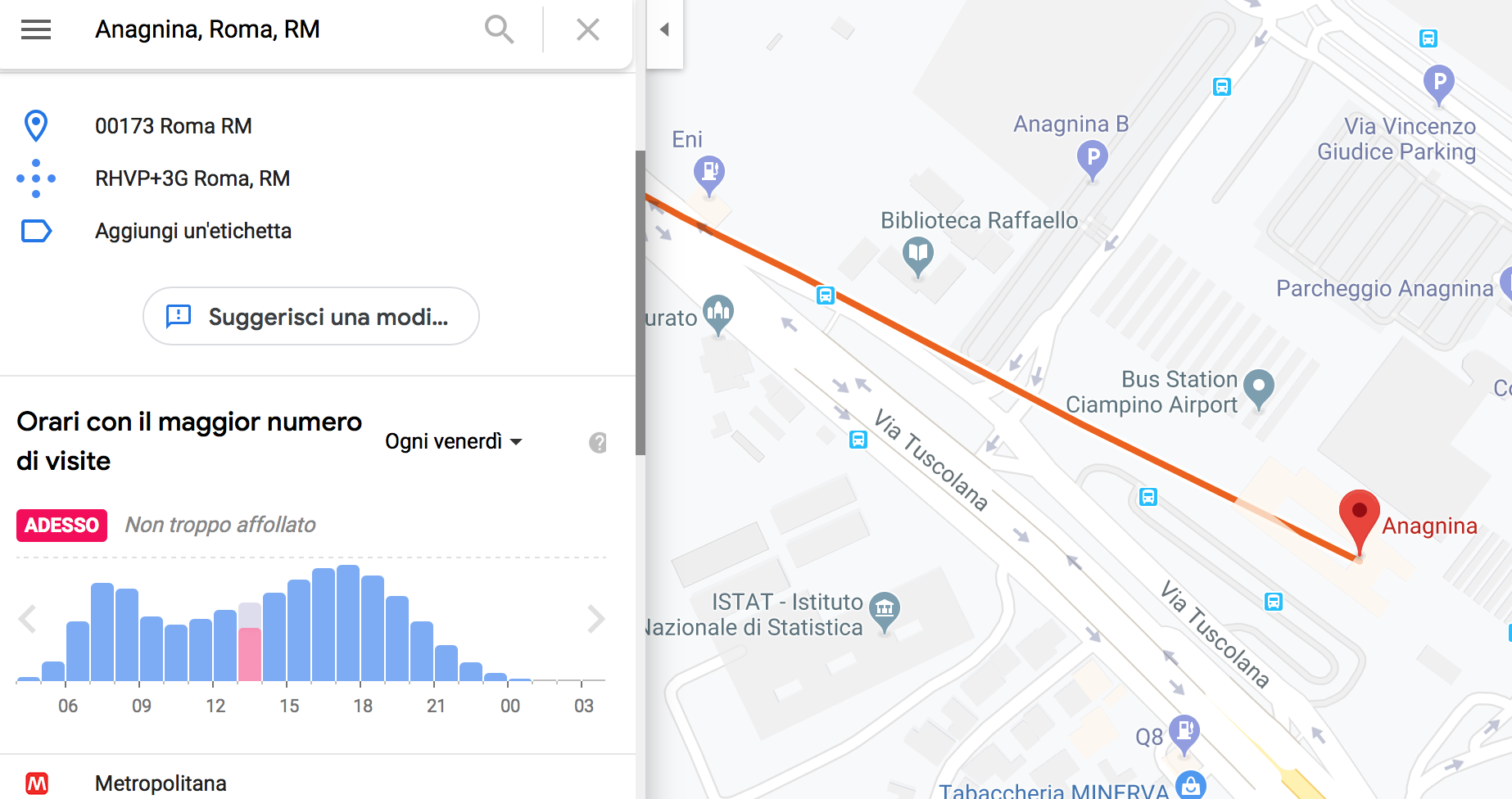The image size is (1512, 799).
Task: Click the plus code RHVP+3G entry
Action: [192, 178]
